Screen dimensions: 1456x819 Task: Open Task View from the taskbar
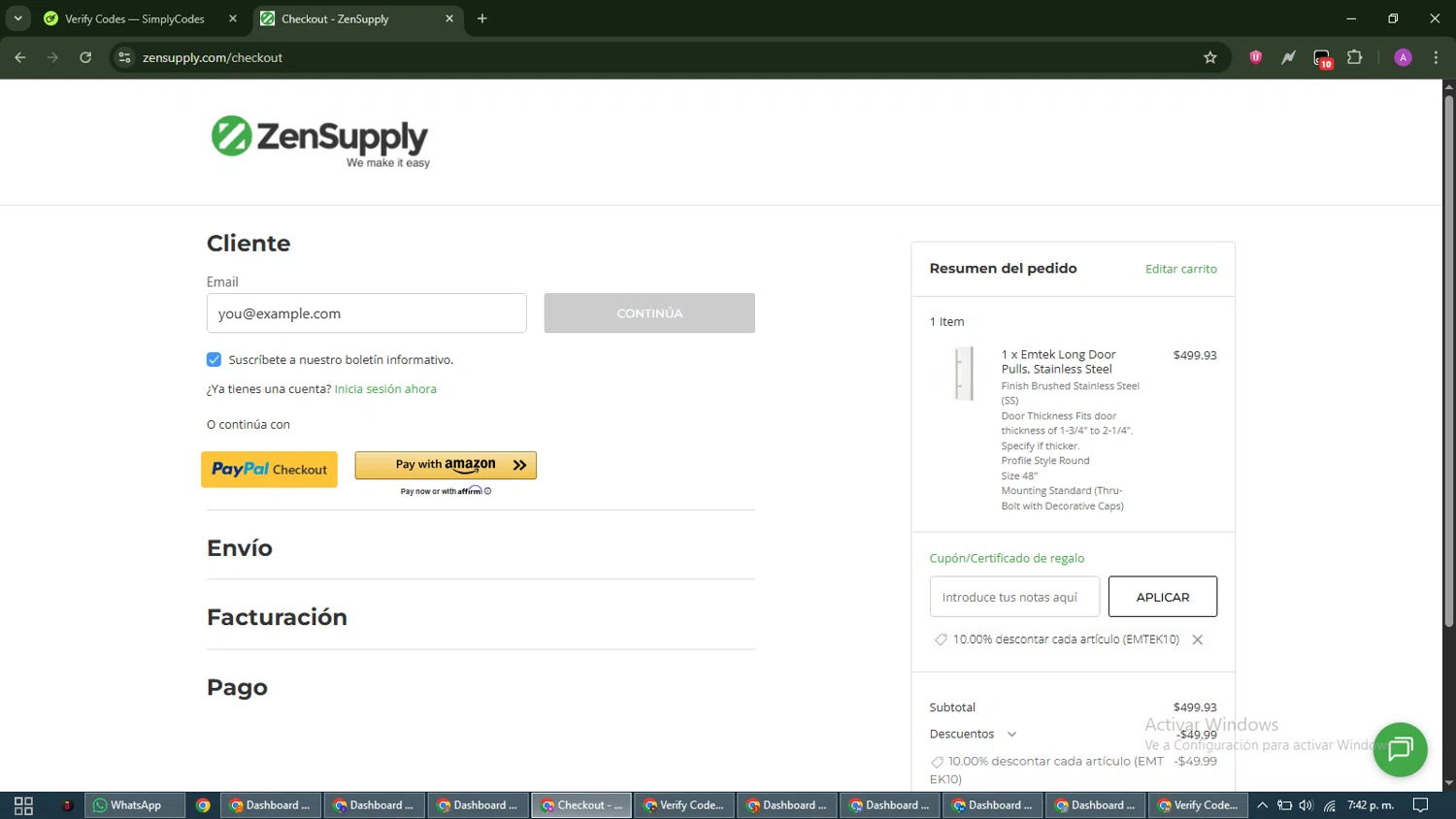23,805
